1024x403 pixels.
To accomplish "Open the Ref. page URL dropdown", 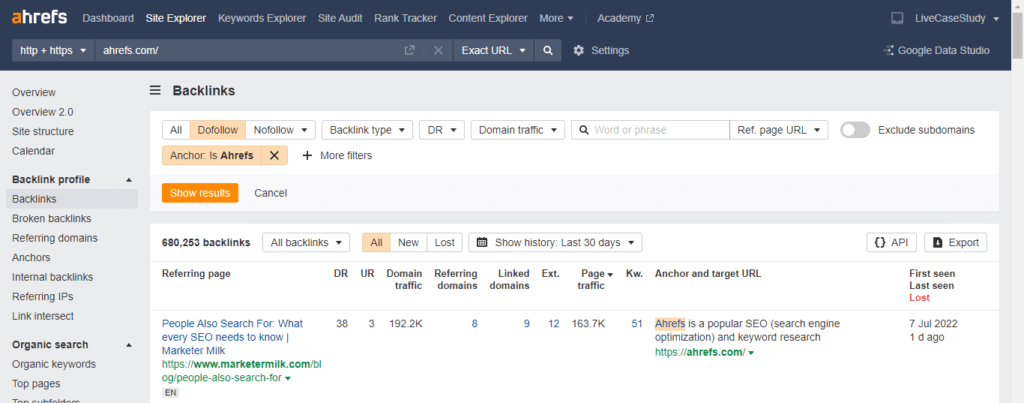I will click(x=778, y=130).
